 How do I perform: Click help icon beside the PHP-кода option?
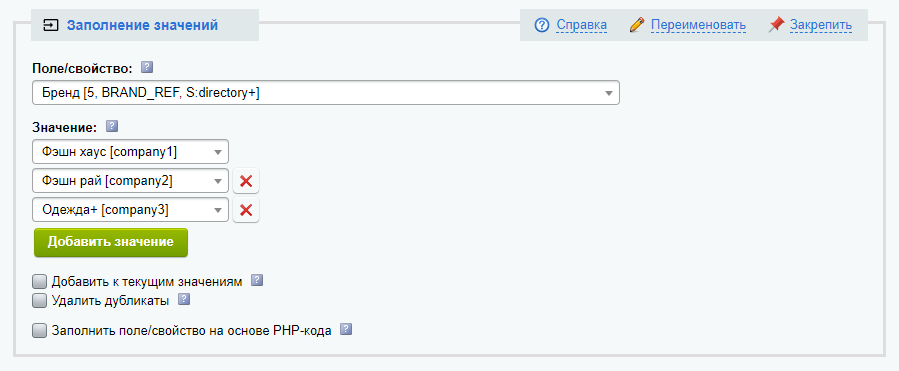[x=346, y=329]
